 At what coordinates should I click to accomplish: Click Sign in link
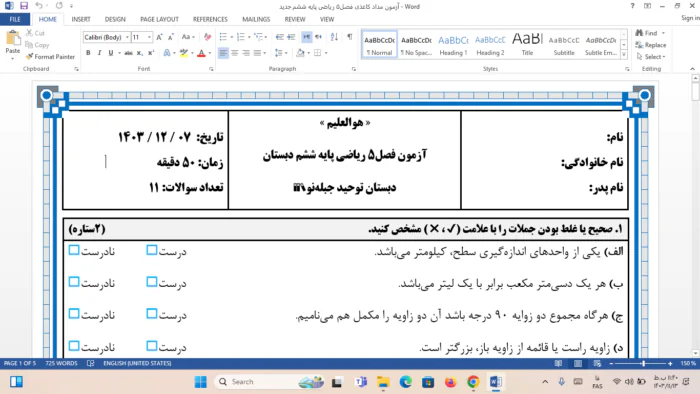[690, 18]
